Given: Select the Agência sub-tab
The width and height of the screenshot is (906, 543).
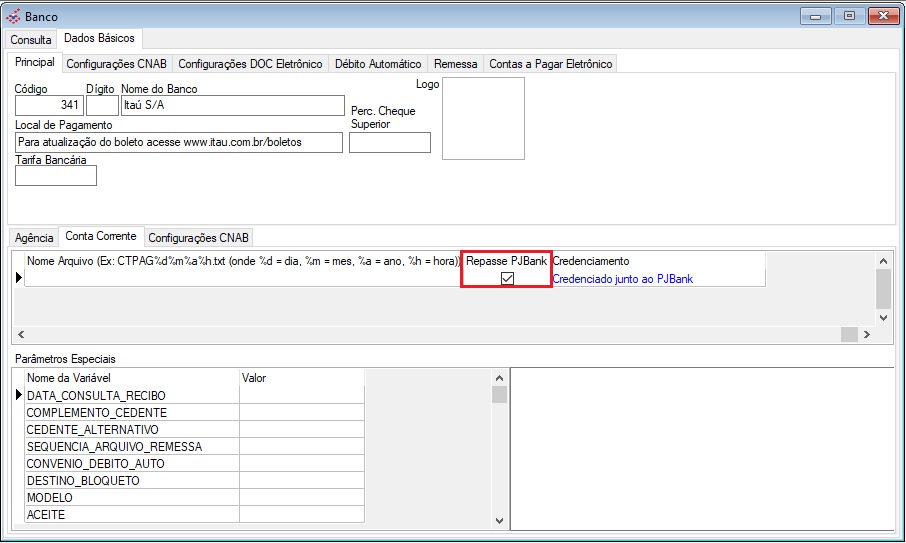Looking at the screenshot, I should (34, 237).
